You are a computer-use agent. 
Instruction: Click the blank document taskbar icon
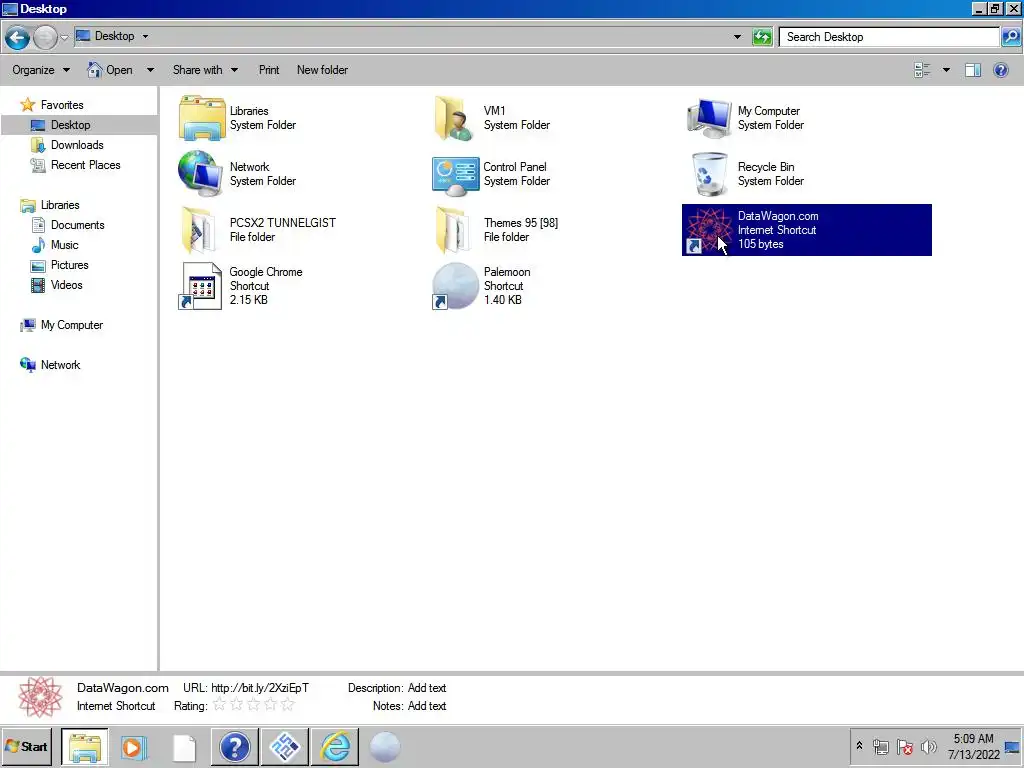[184, 747]
